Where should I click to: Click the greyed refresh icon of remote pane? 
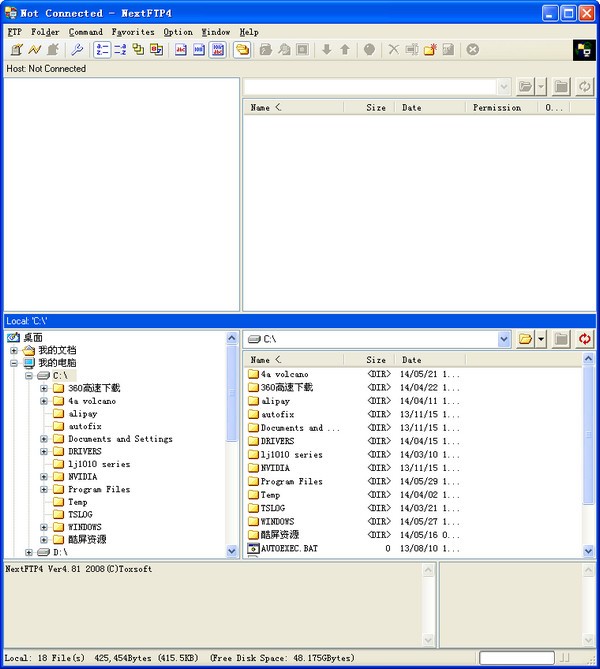(x=585, y=87)
